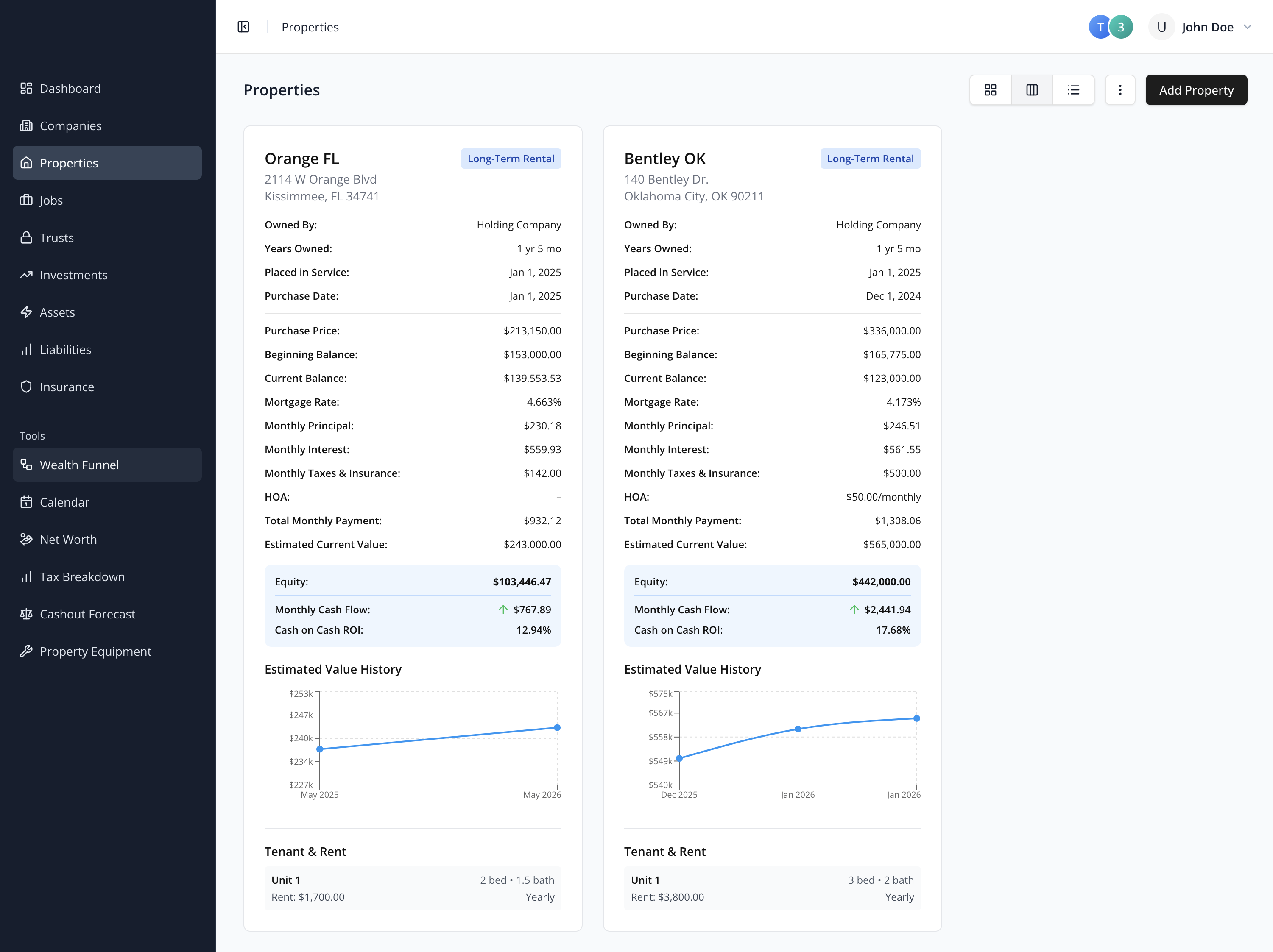Click the Insurance shield icon
The height and width of the screenshot is (952, 1273).
tap(26, 387)
